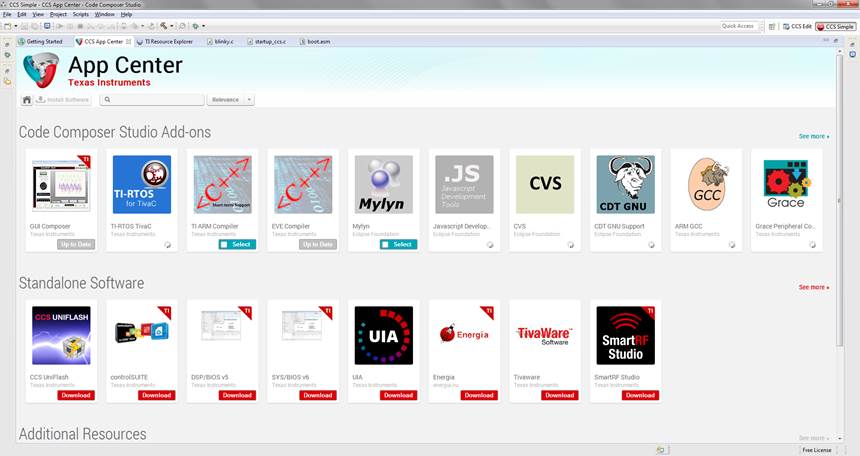Download DSP/BIOS v5
The width and height of the screenshot is (860, 456).
pyautogui.click(x=237, y=395)
